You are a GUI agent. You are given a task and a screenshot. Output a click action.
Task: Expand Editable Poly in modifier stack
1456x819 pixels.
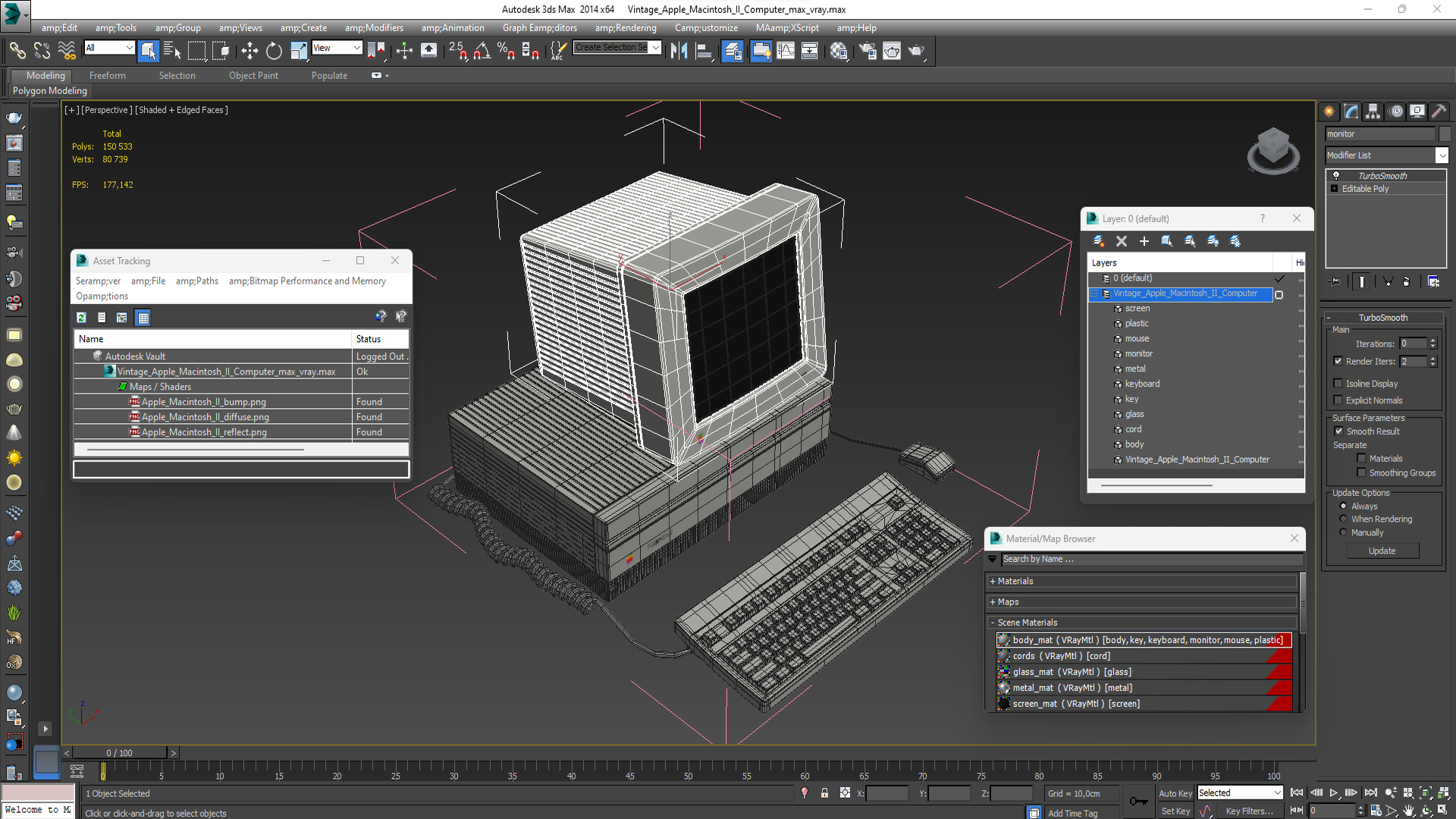(x=1334, y=189)
